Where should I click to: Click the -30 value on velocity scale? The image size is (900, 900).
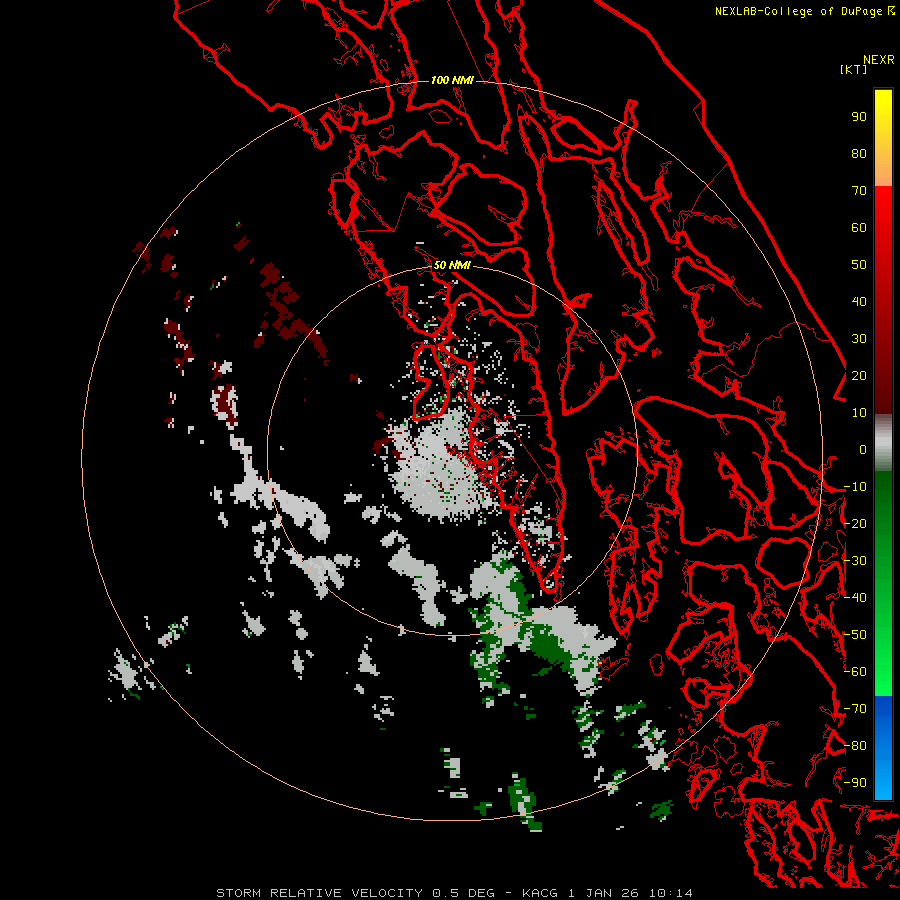click(x=855, y=561)
